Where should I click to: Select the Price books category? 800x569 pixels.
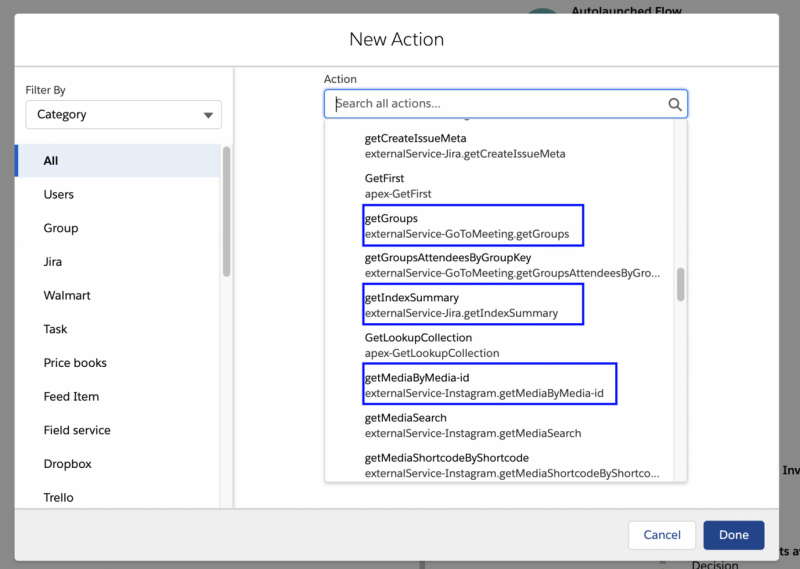[118, 363]
